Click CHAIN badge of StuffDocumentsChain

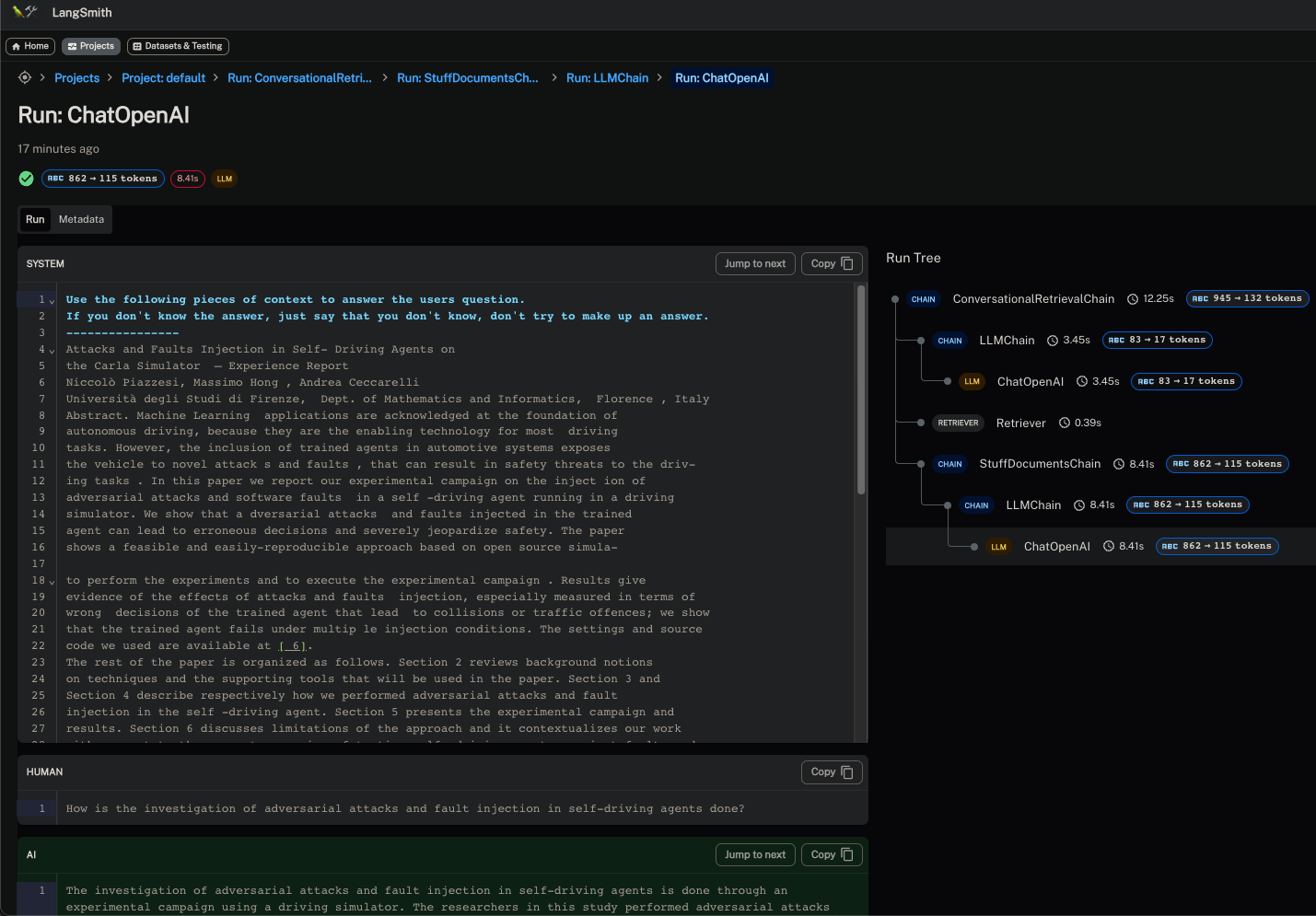tap(949, 464)
